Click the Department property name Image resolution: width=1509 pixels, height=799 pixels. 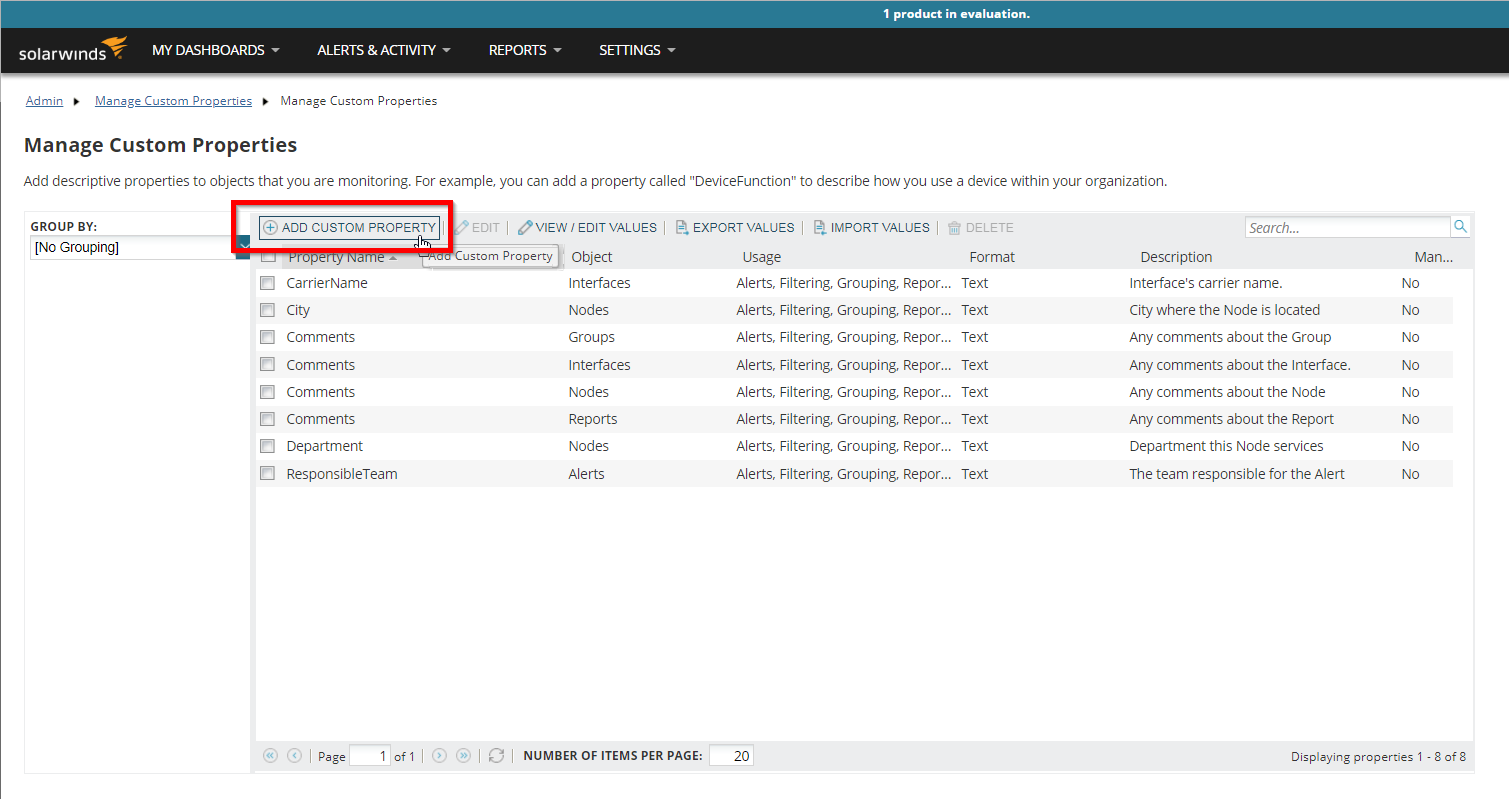point(325,446)
